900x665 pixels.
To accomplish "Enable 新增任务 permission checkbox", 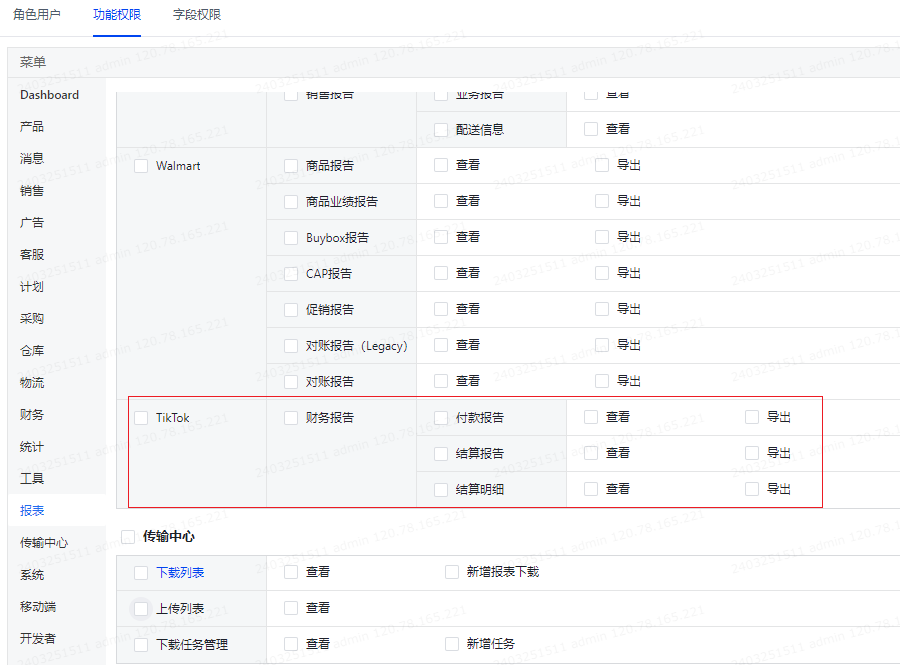I will tap(452, 644).
